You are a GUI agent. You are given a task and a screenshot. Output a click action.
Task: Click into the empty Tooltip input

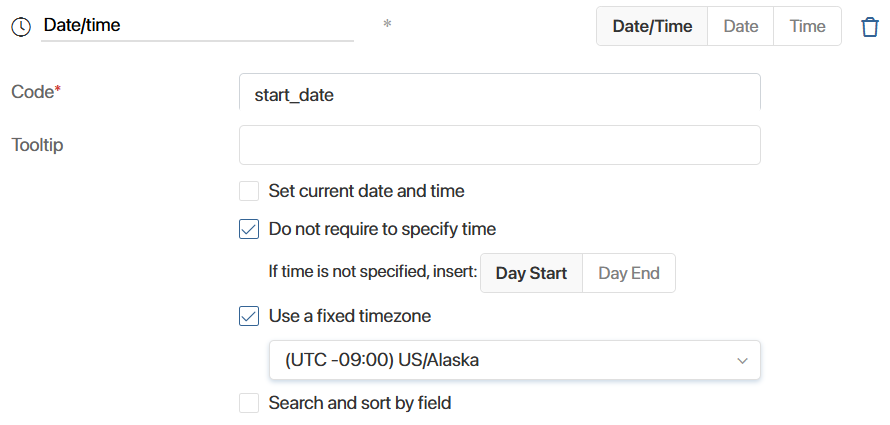(x=499, y=145)
